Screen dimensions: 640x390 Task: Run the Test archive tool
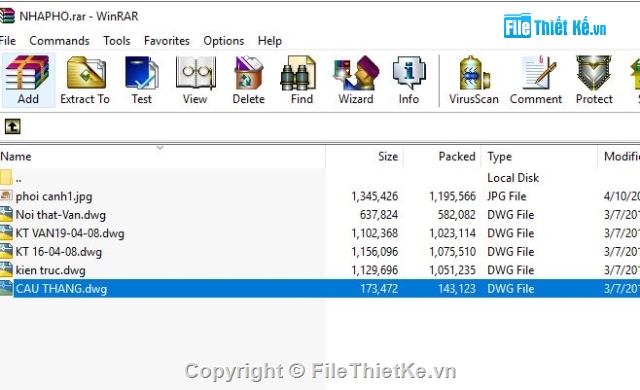tap(142, 80)
